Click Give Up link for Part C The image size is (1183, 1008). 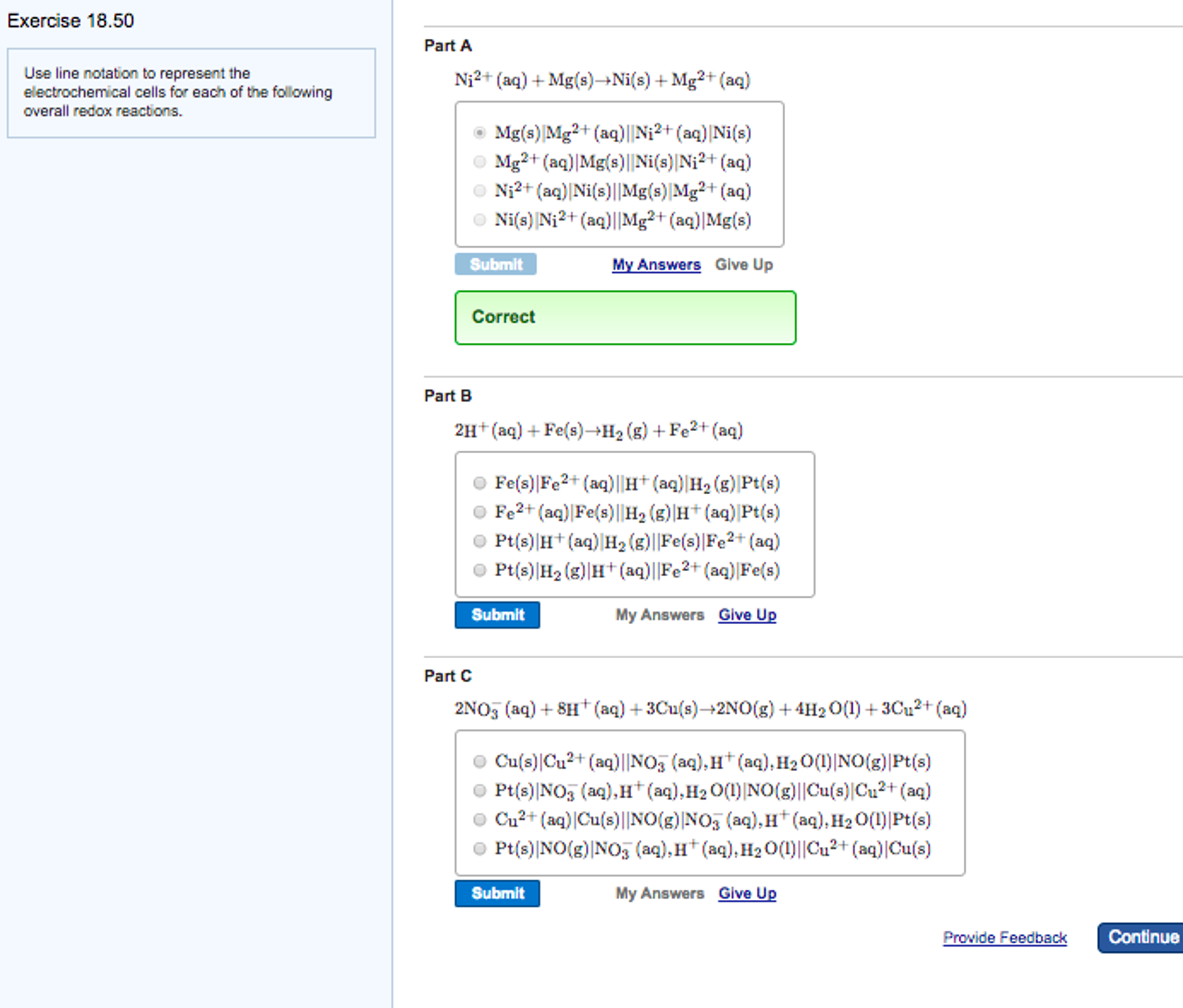747,894
